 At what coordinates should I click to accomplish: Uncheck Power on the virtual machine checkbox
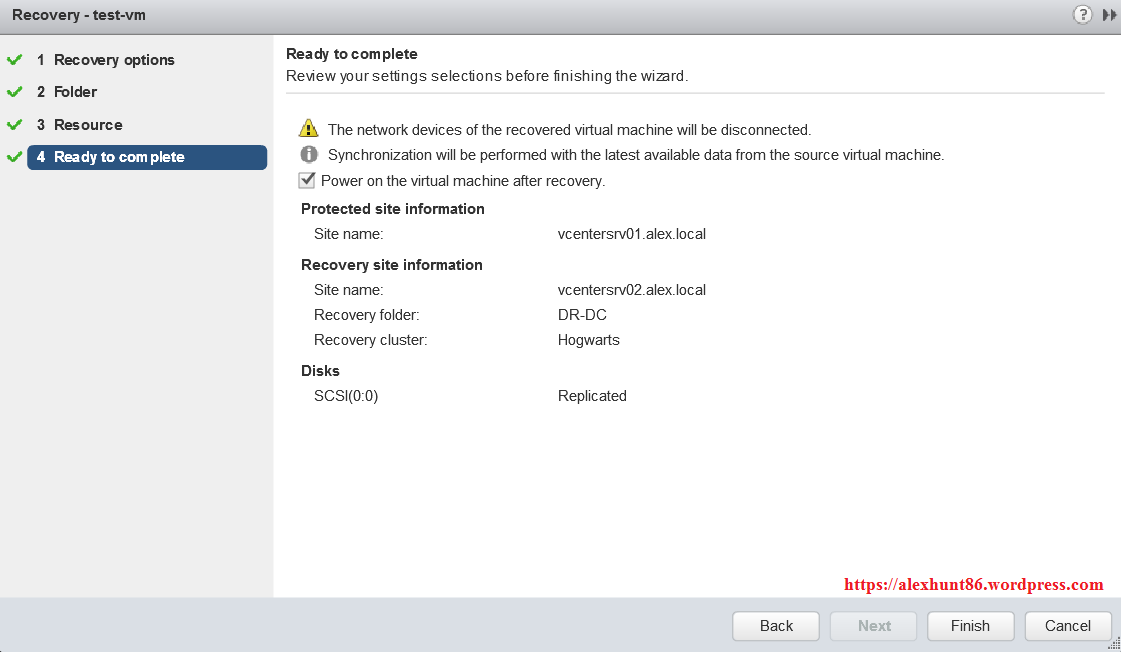coord(308,181)
